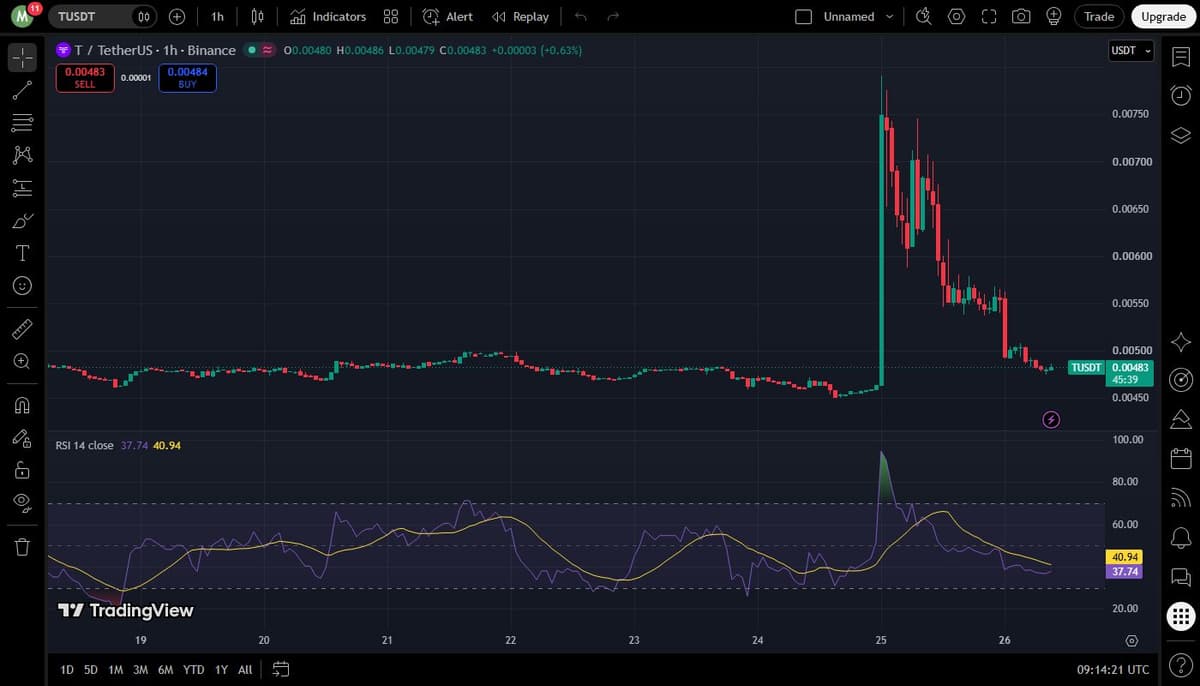Open the indicator templates grid
This screenshot has height=686, width=1200.
click(x=392, y=17)
